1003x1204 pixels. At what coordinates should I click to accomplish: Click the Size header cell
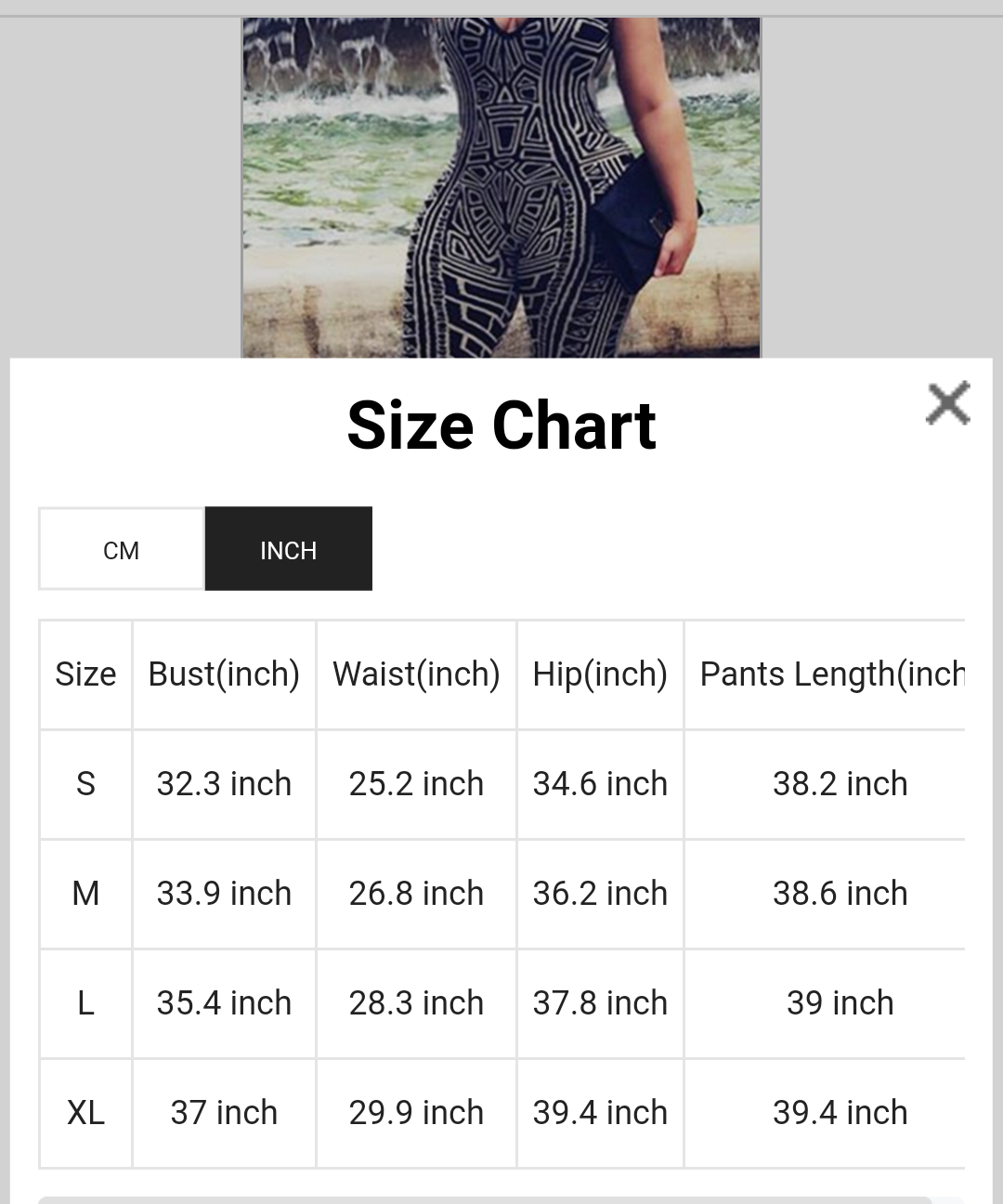coord(85,674)
